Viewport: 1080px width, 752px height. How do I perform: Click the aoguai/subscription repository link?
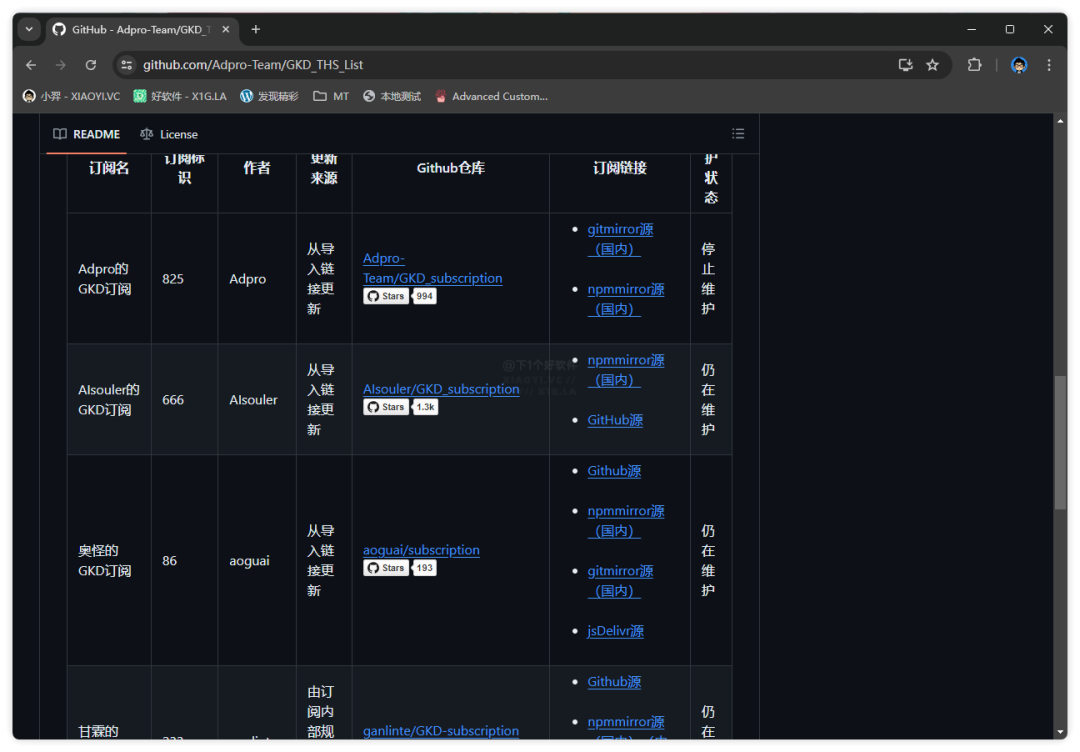(x=421, y=550)
